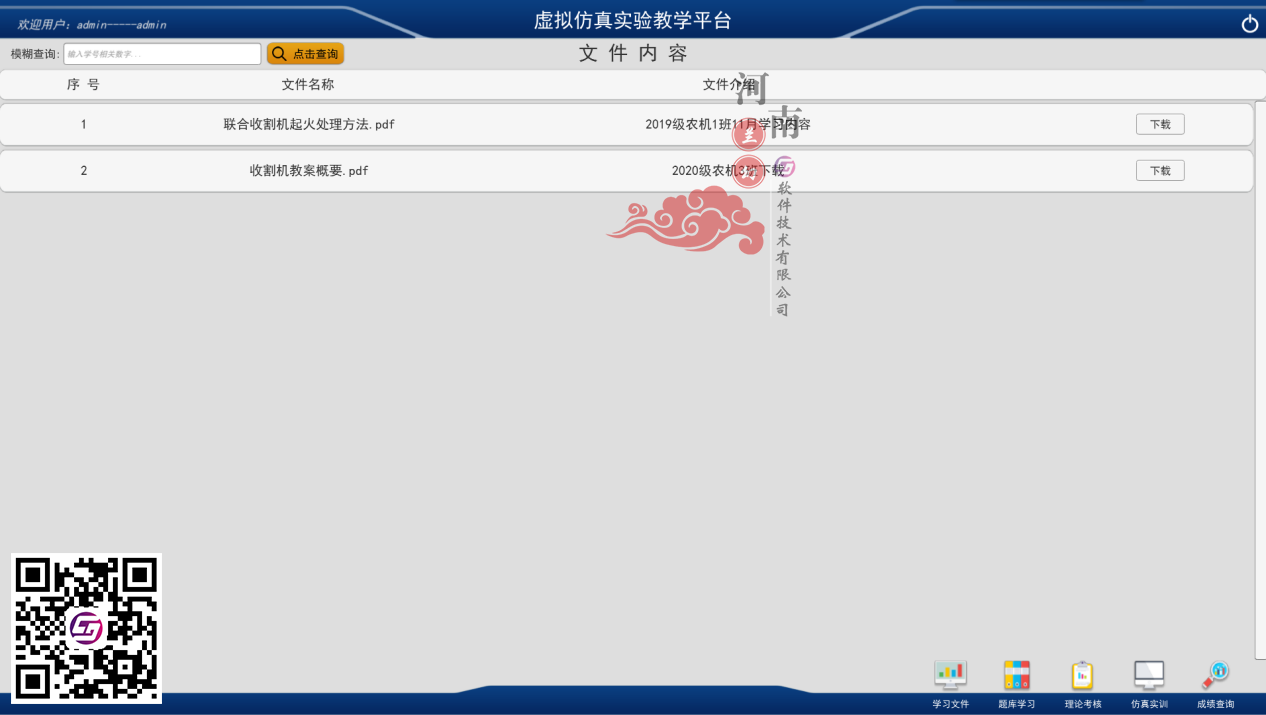Click the 文件内容 page title
1266x715 pixels.
click(633, 53)
